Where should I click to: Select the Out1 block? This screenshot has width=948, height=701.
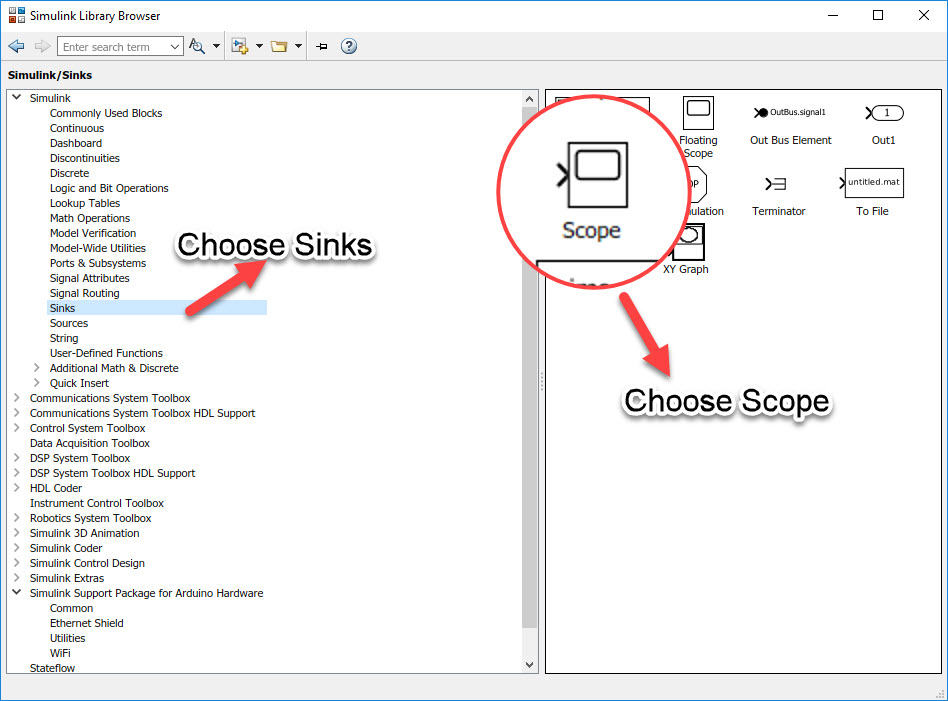[884, 113]
